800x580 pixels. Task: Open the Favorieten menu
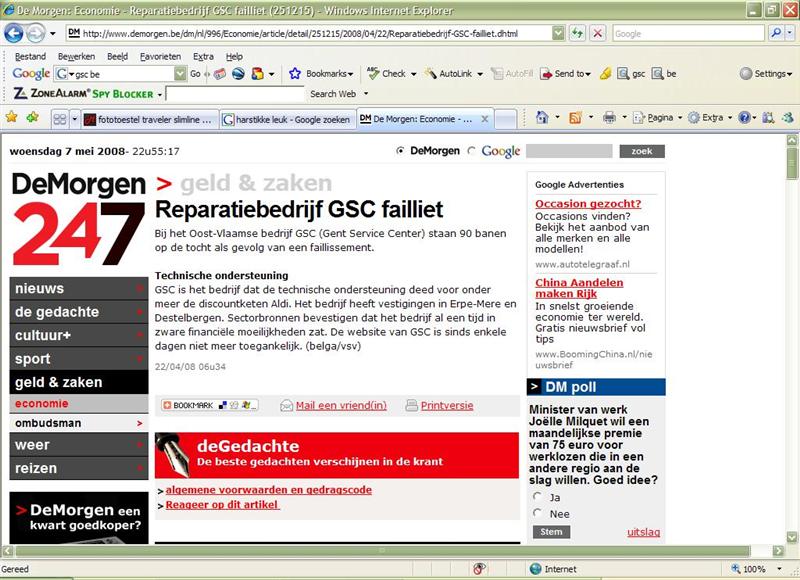point(160,57)
